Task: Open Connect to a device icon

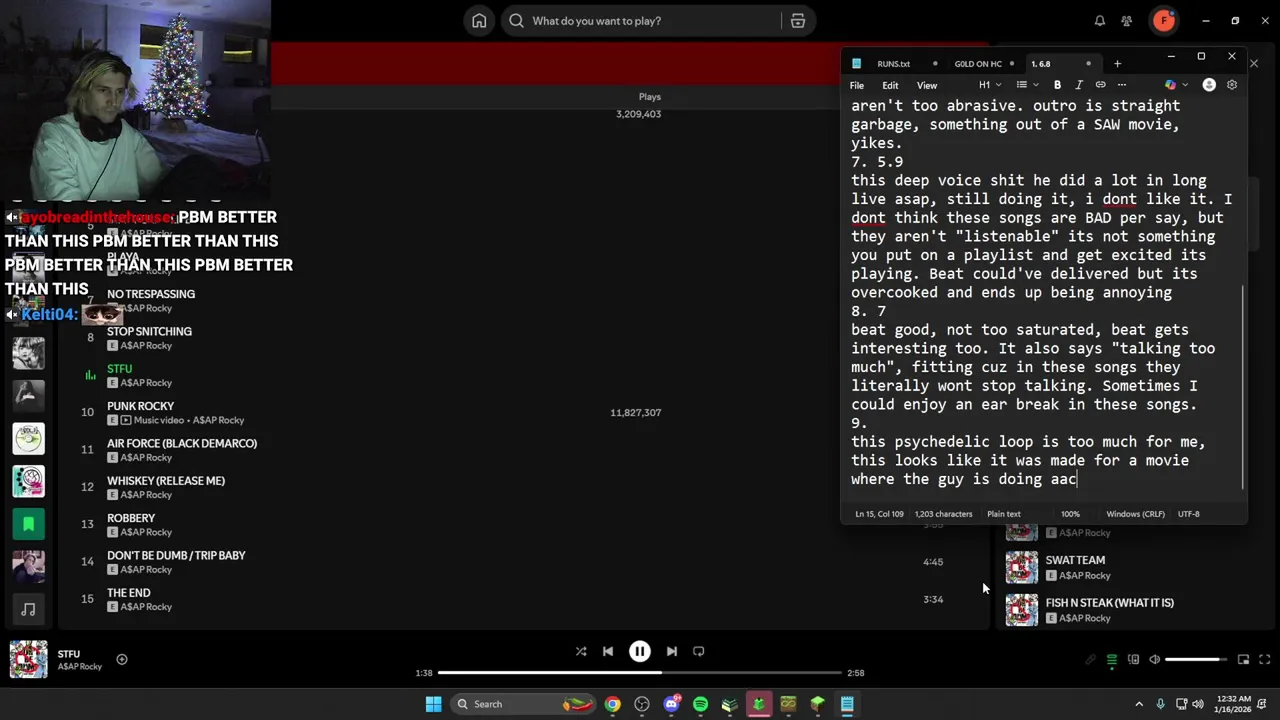Action: [1133, 660]
